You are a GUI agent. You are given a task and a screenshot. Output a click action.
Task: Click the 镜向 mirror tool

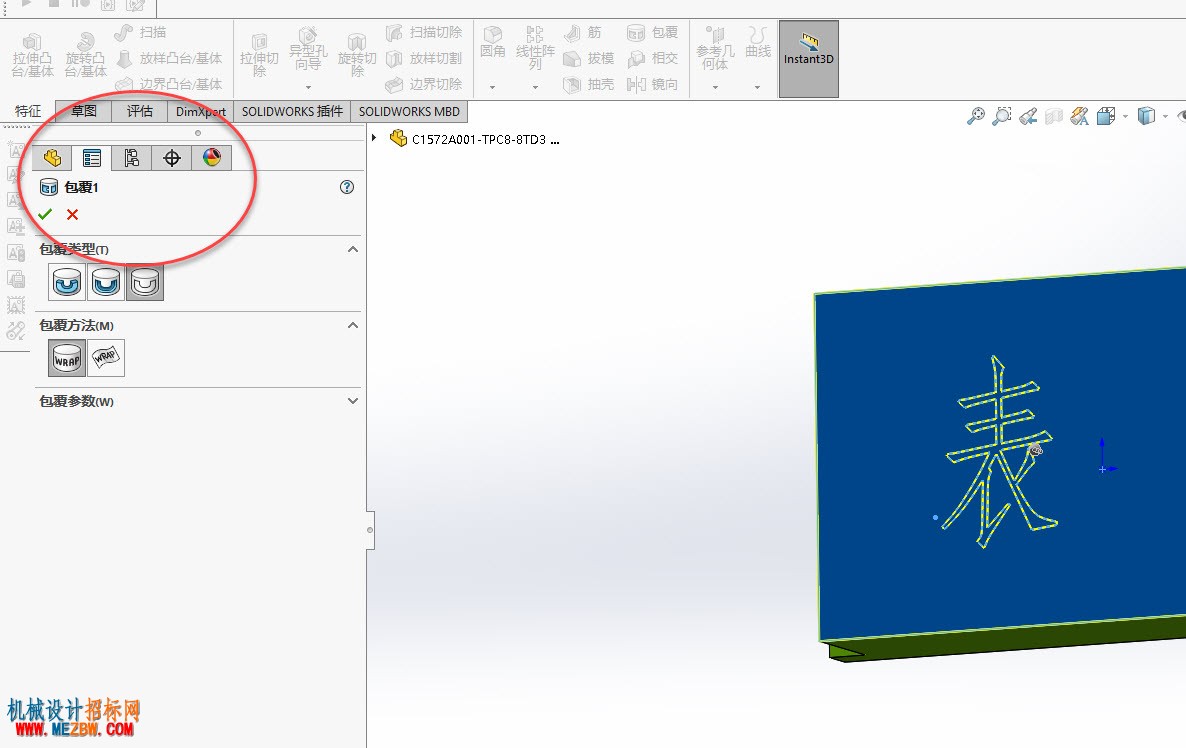coord(652,84)
